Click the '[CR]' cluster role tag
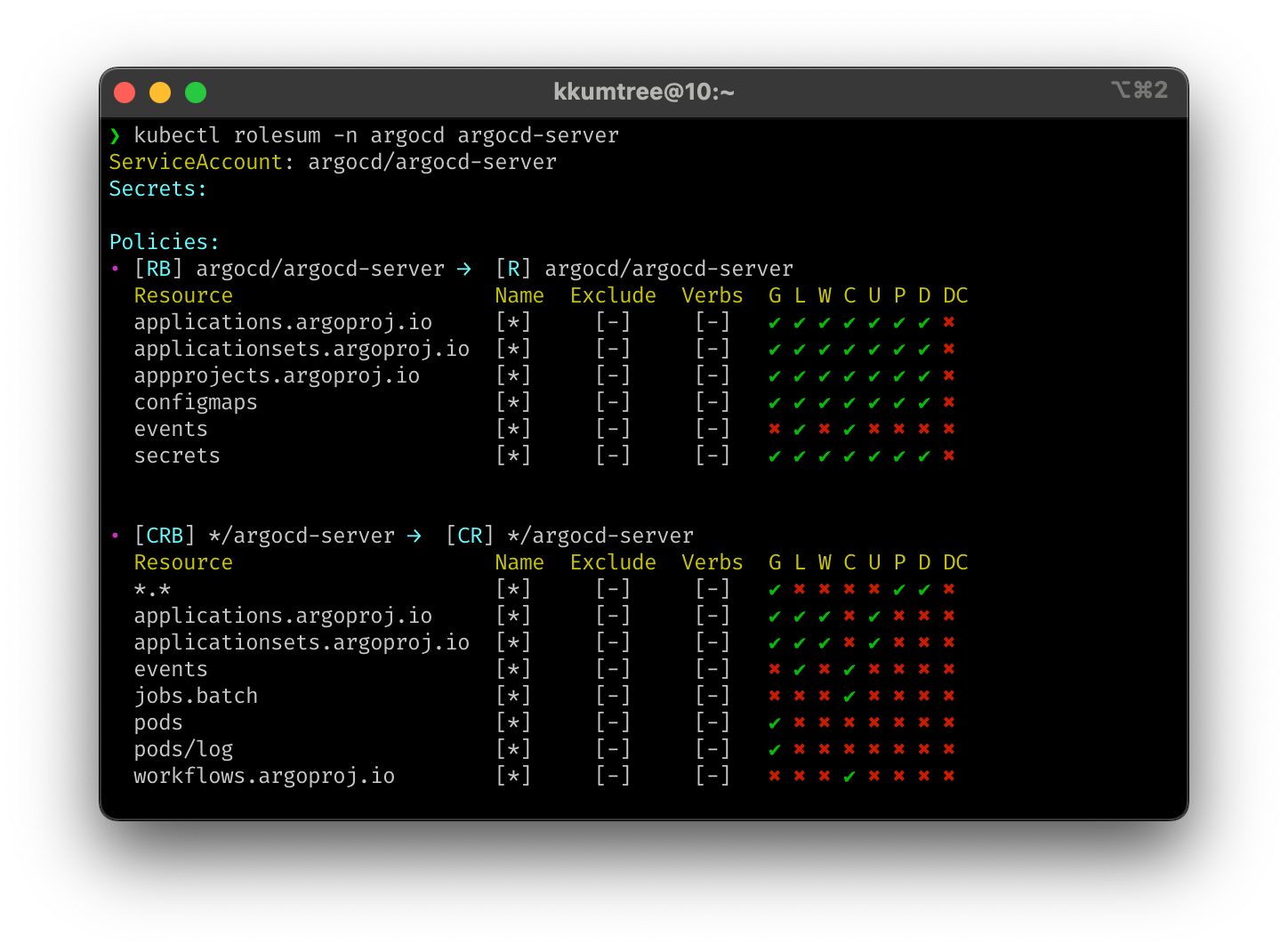1288x952 pixels. click(x=470, y=536)
